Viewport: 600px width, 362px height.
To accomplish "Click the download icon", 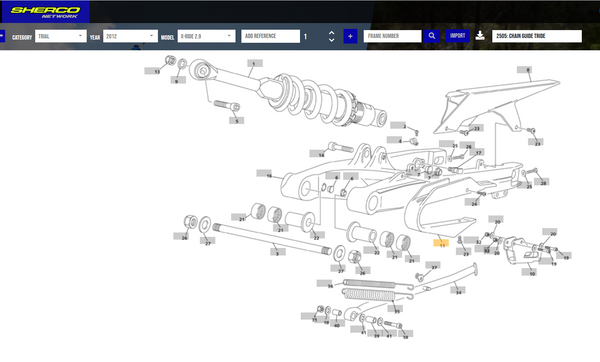I will pyautogui.click(x=480, y=36).
